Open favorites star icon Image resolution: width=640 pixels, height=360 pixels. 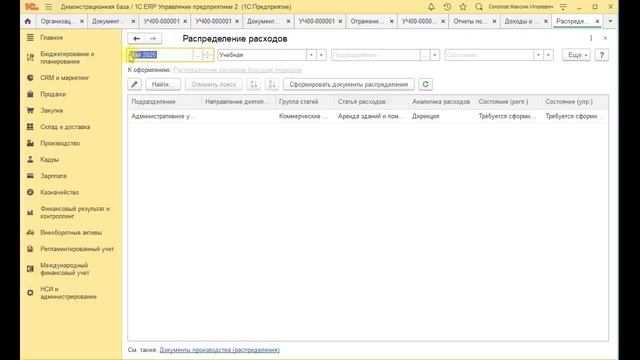pos(463,7)
